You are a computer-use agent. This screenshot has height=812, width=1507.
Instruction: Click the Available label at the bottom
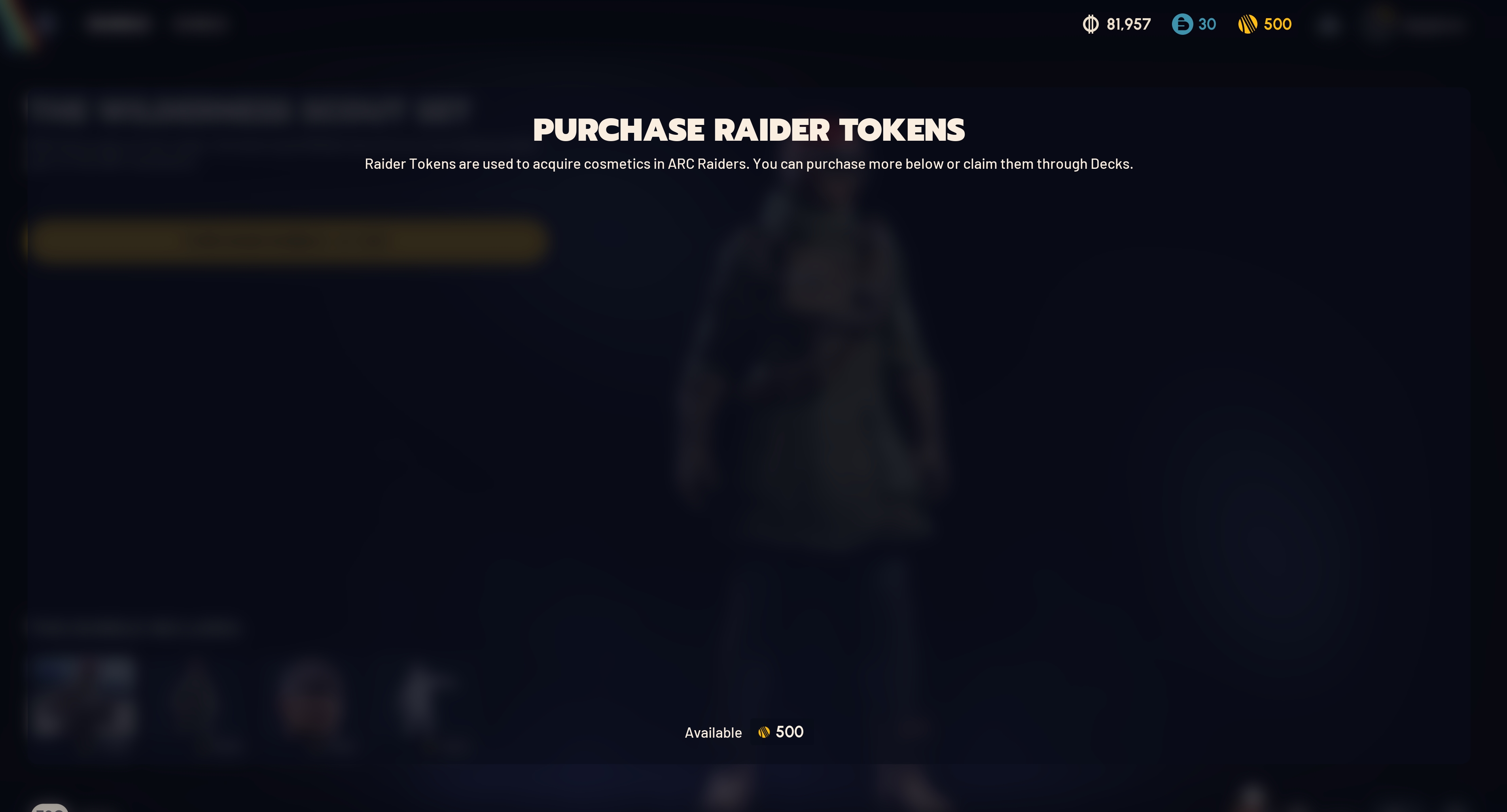tap(713, 733)
